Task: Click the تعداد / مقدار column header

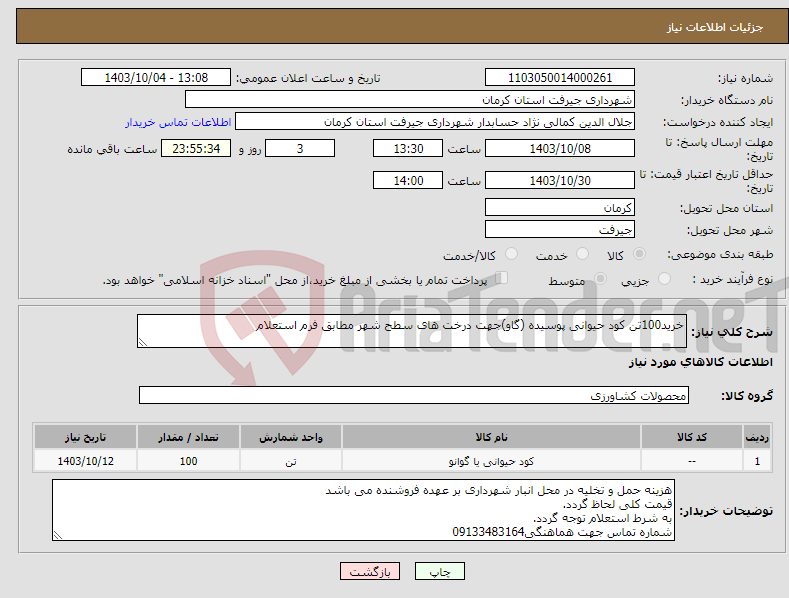Action: point(188,437)
